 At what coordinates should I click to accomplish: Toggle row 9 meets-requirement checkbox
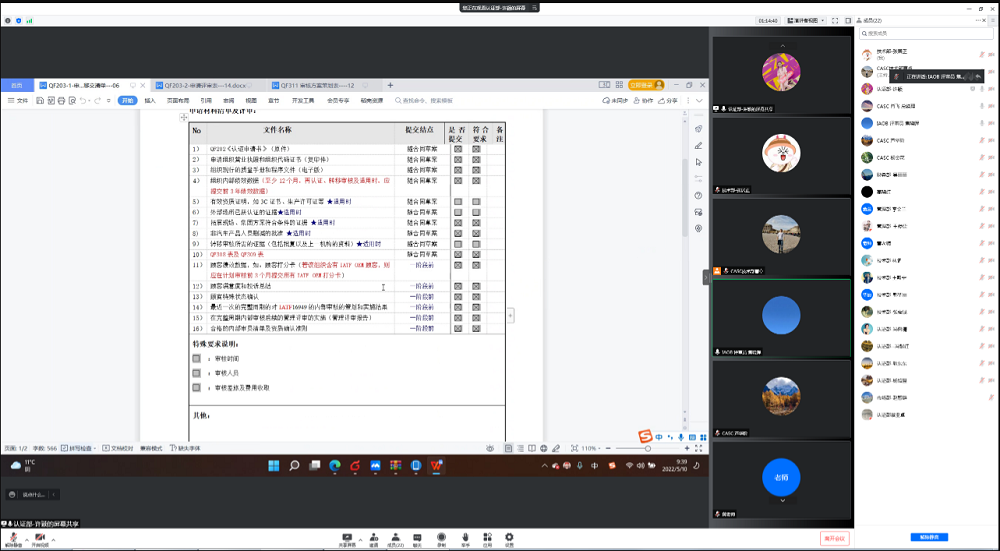pos(476,244)
